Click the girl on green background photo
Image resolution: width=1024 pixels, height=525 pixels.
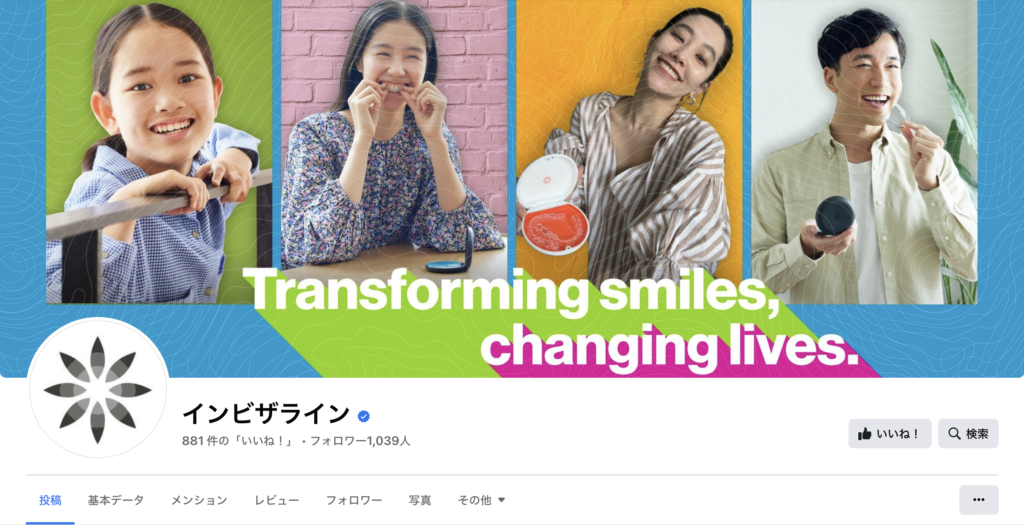(159, 151)
